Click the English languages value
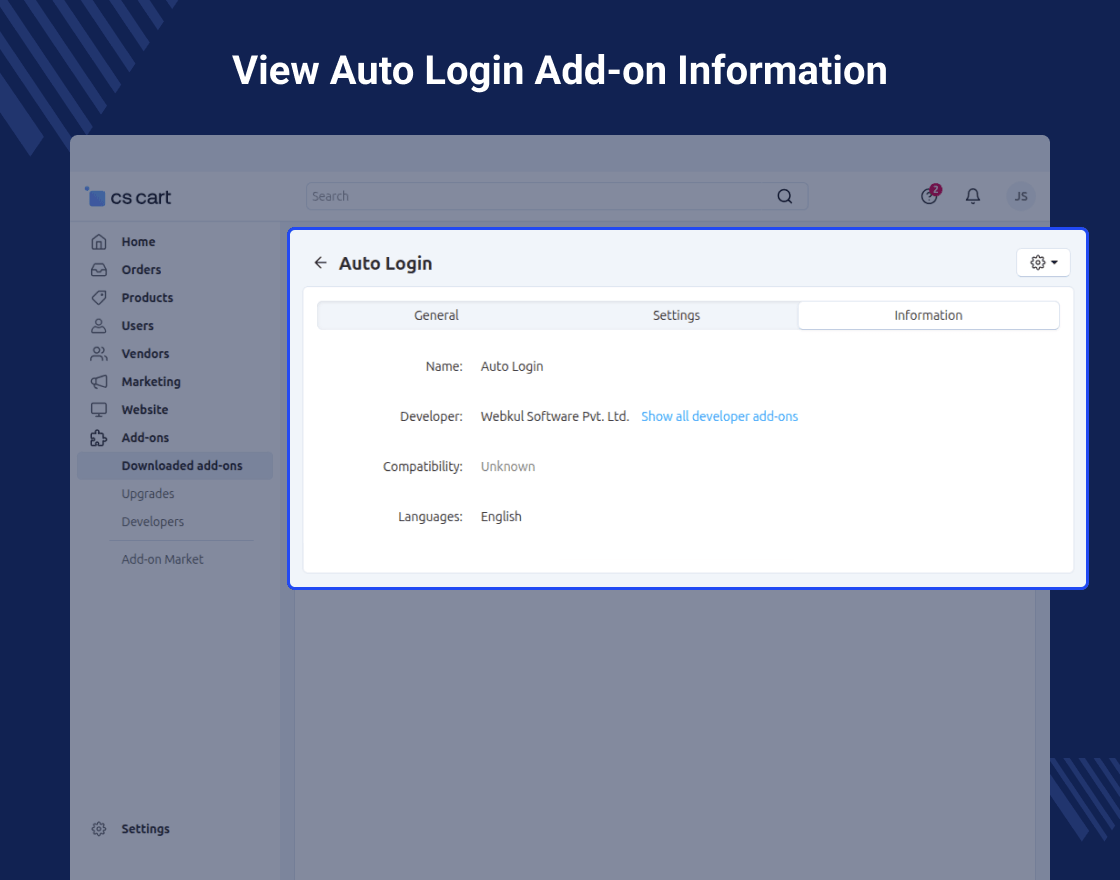Viewport: 1120px width, 880px height. click(x=501, y=516)
